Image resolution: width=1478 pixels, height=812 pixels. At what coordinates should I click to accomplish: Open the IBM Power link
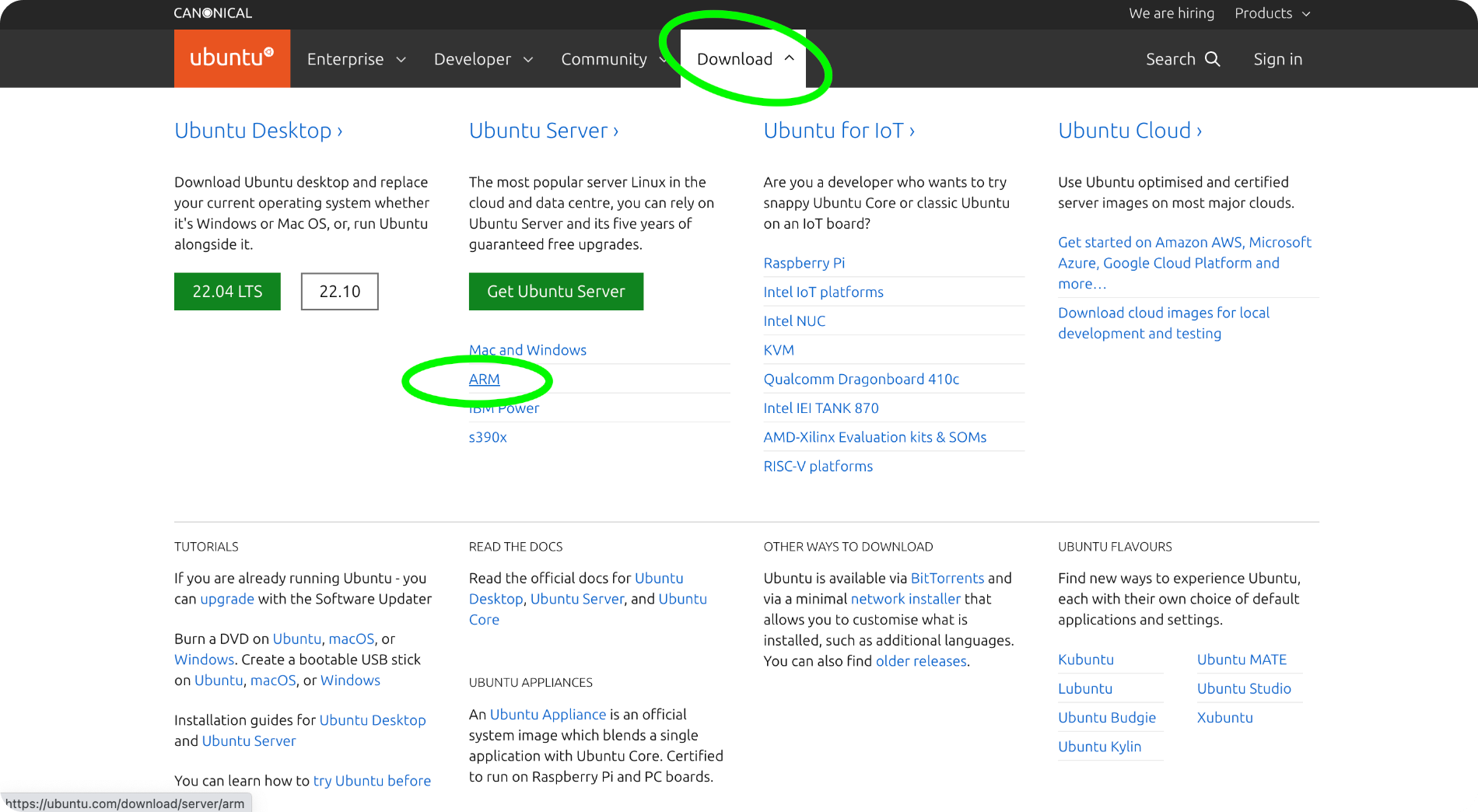504,408
